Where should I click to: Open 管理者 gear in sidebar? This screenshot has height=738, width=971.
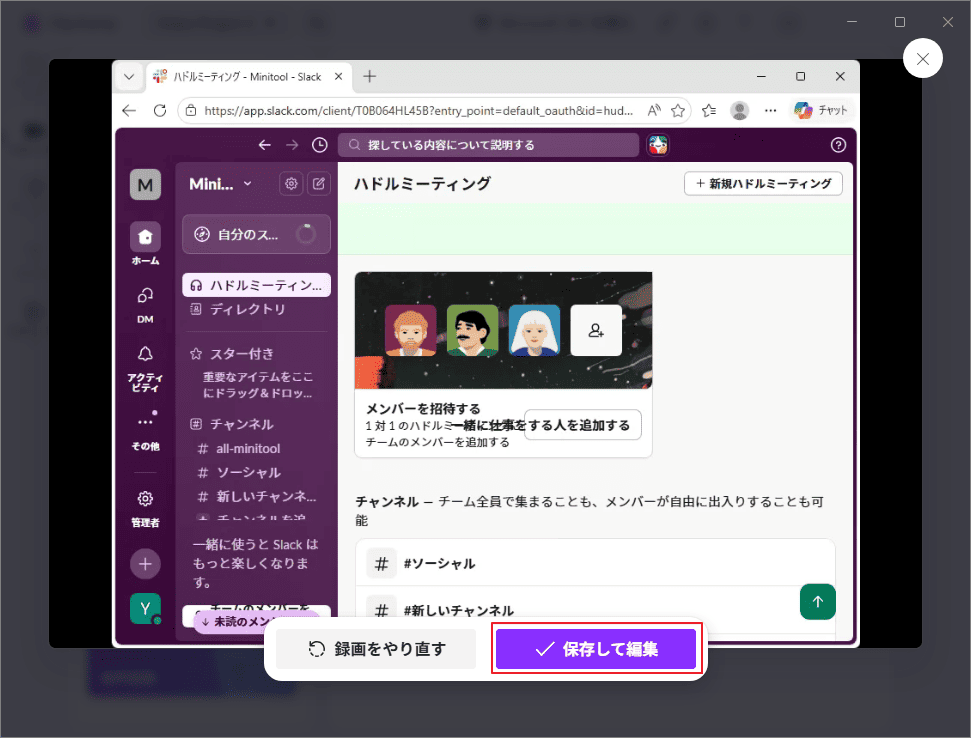pyautogui.click(x=145, y=509)
